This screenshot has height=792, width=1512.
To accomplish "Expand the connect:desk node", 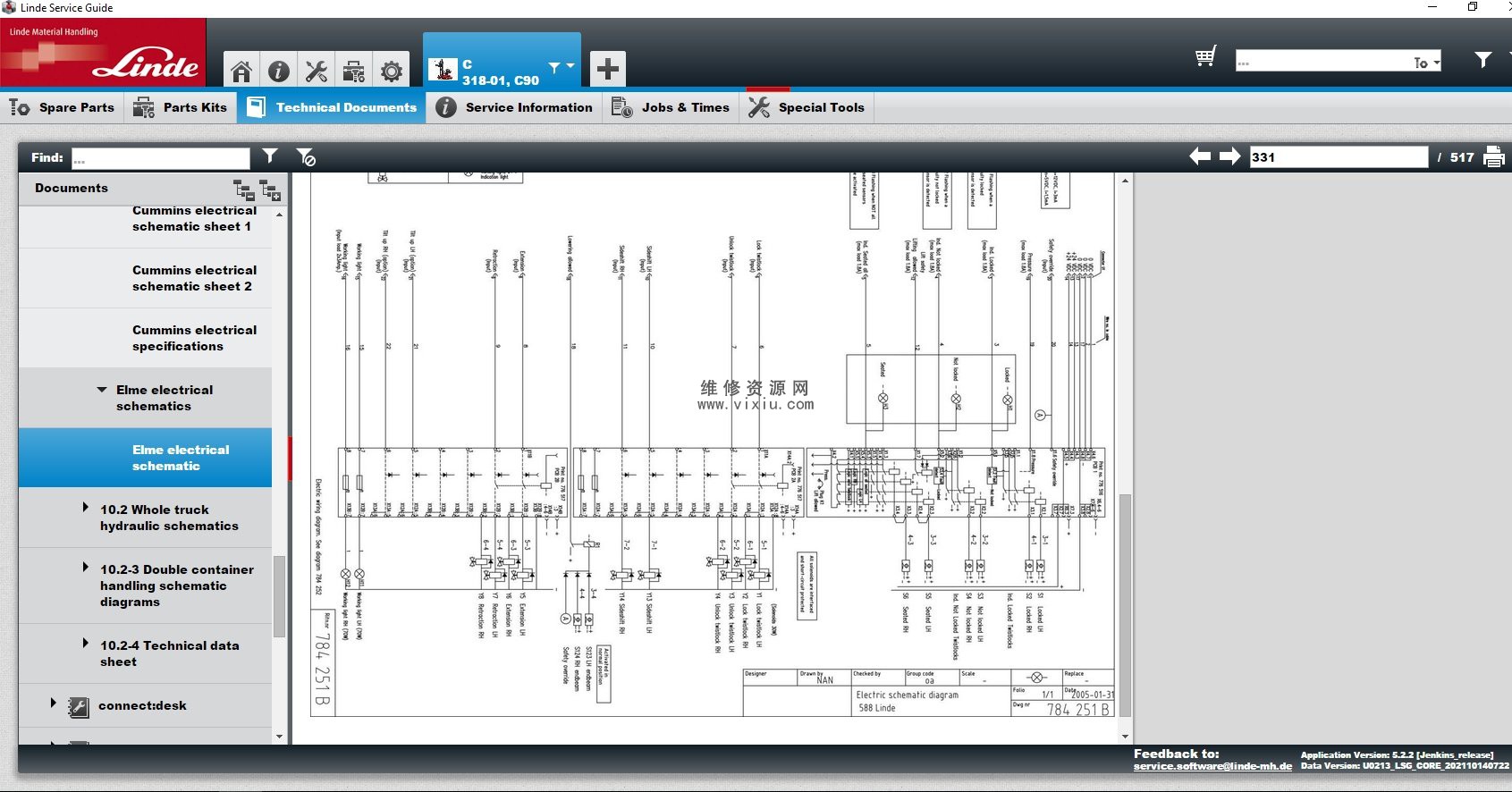I will click(x=54, y=703).
